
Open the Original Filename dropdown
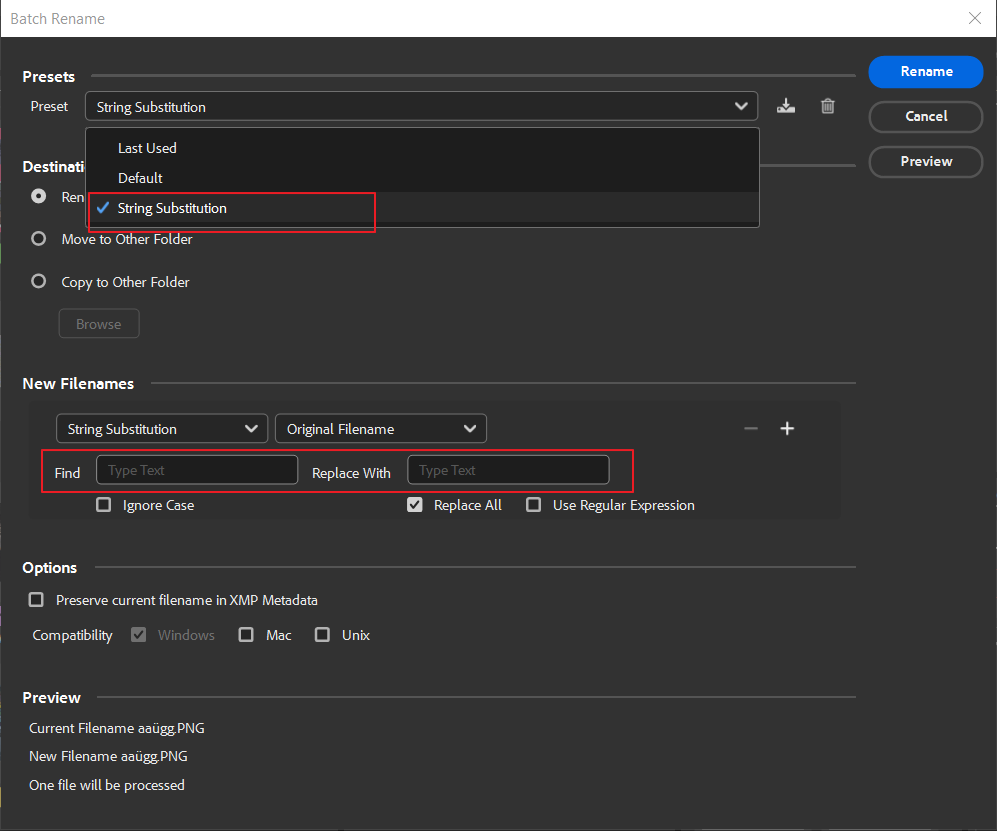coord(380,428)
